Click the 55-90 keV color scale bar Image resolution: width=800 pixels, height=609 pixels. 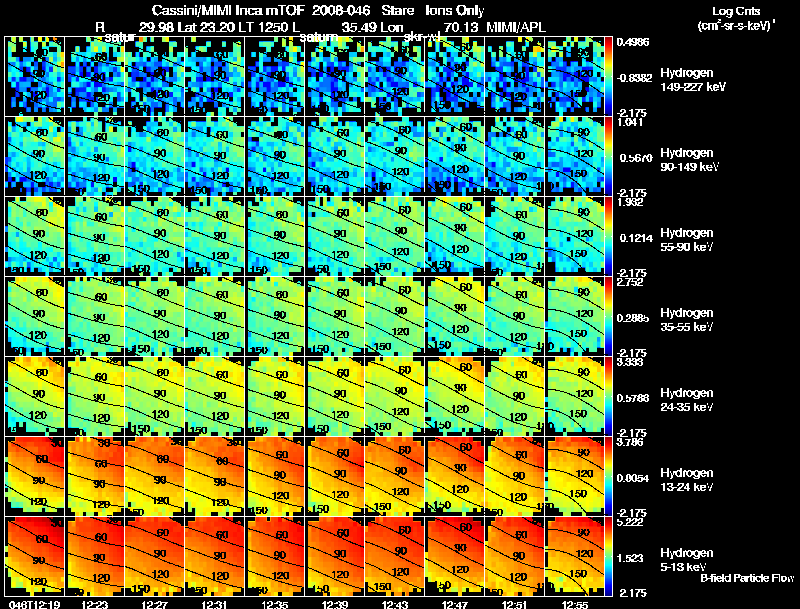[x=609, y=236]
